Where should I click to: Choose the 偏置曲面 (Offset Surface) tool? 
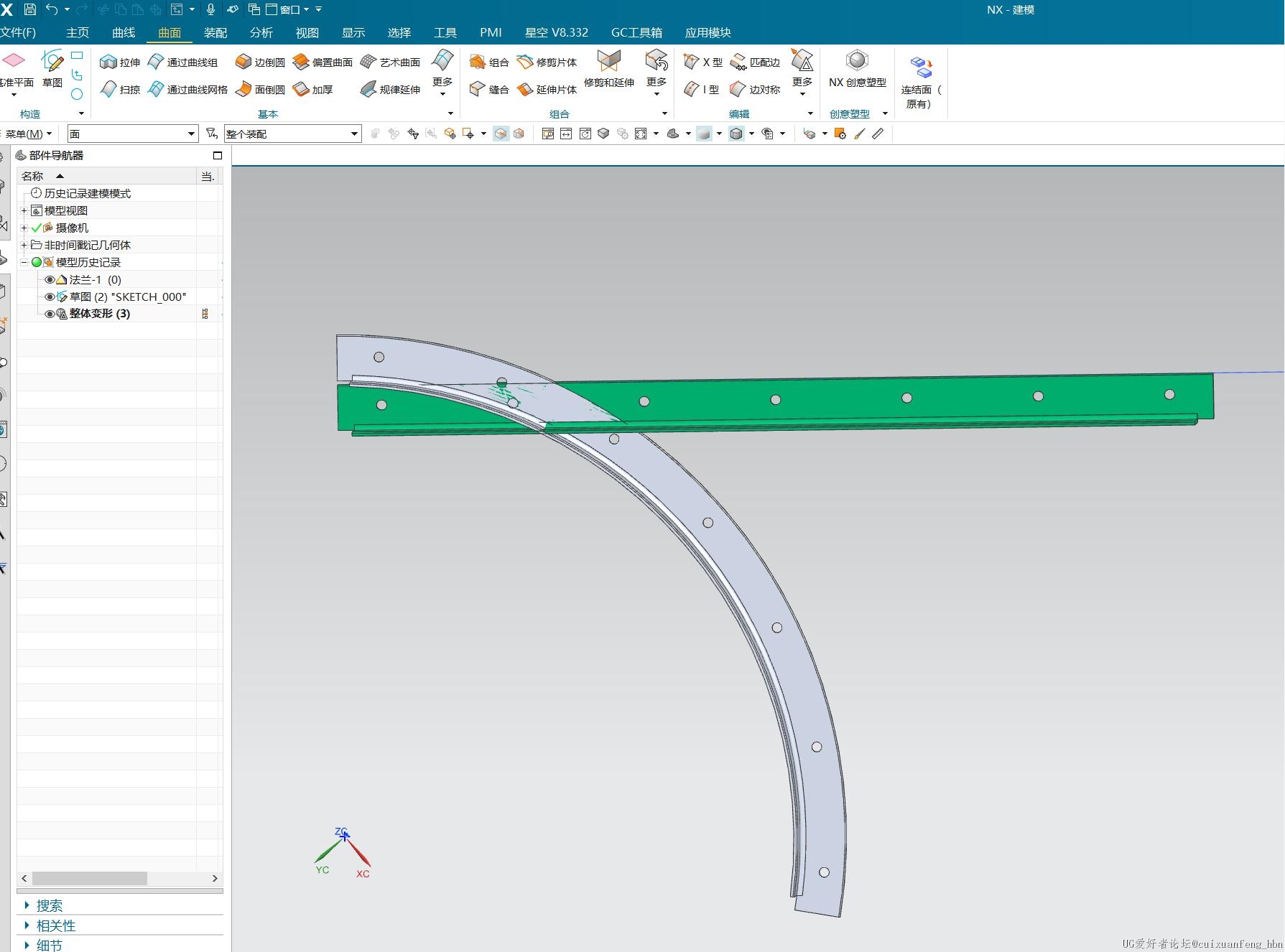(x=323, y=62)
